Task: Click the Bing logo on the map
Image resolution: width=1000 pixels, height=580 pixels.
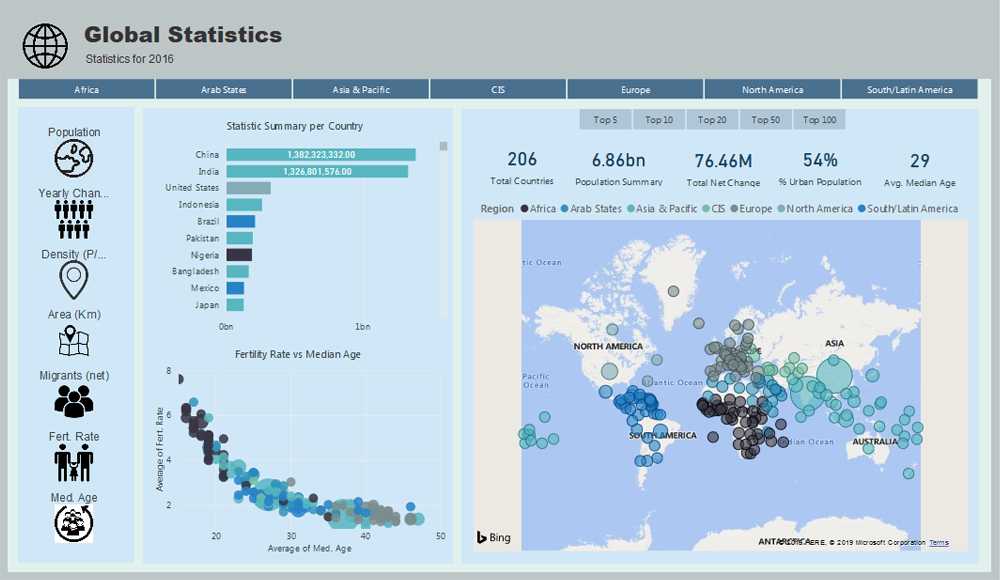Action: [x=492, y=537]
